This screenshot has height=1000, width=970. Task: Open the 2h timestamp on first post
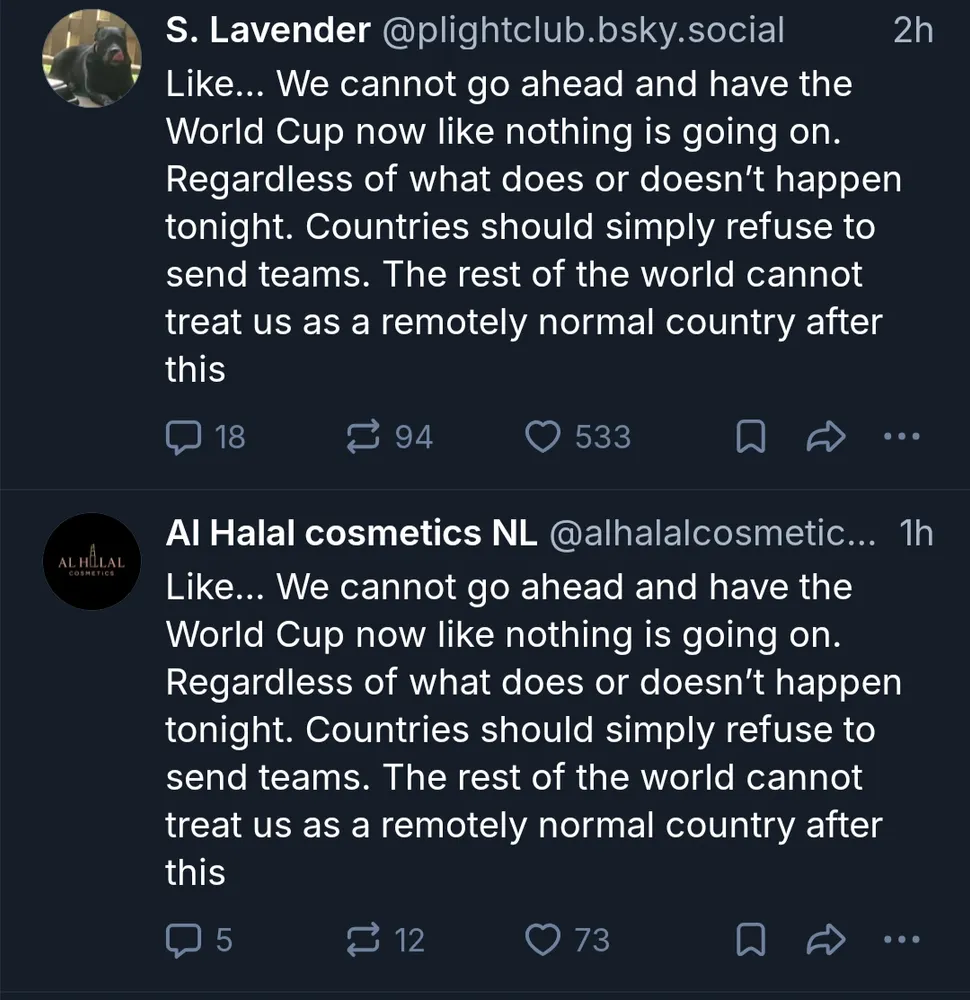912,31
